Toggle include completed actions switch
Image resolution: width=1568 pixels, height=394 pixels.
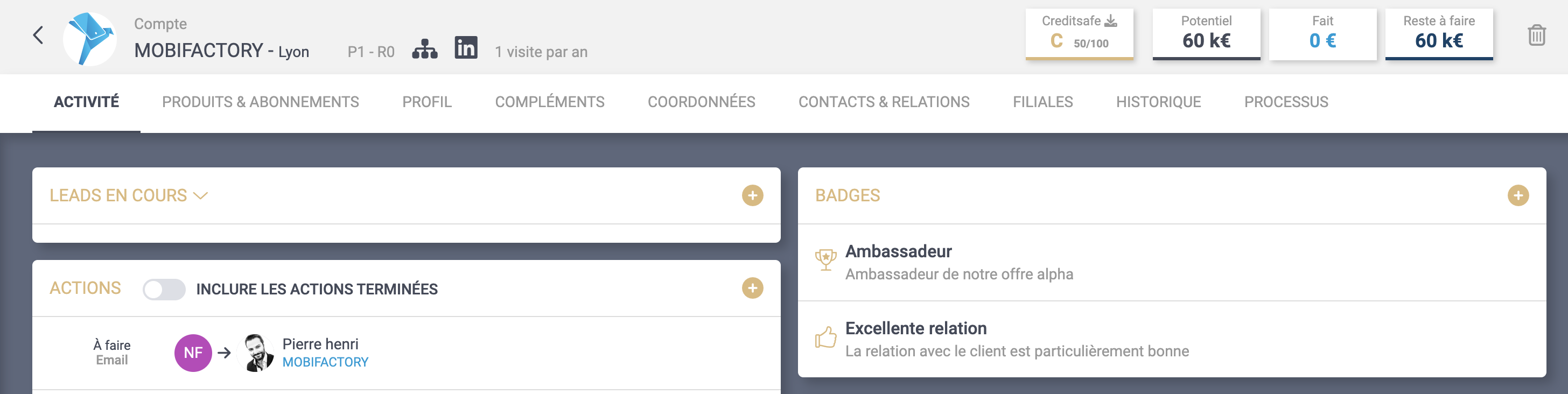coord(164,290)
